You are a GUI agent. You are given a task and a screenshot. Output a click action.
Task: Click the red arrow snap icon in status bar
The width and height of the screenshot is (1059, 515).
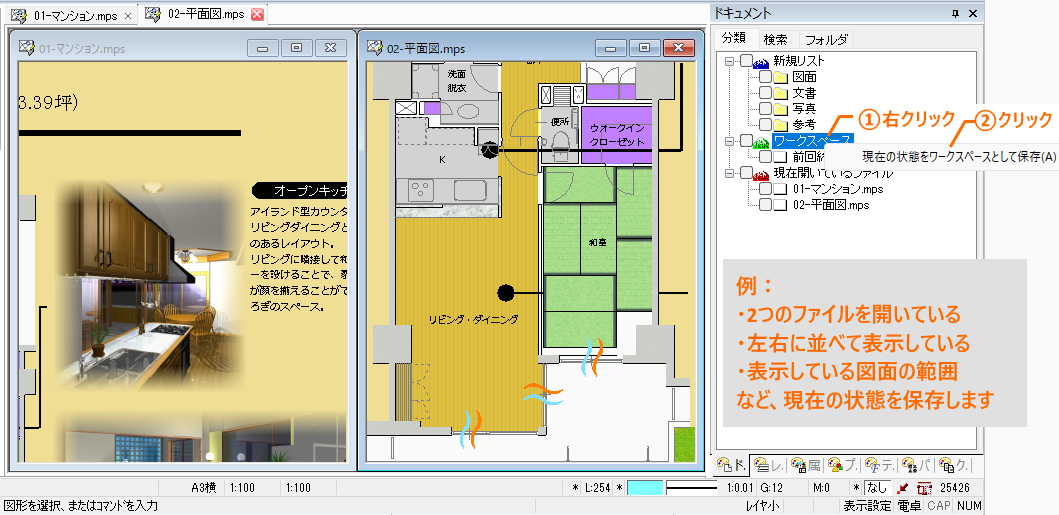click(x=902, y=488)
